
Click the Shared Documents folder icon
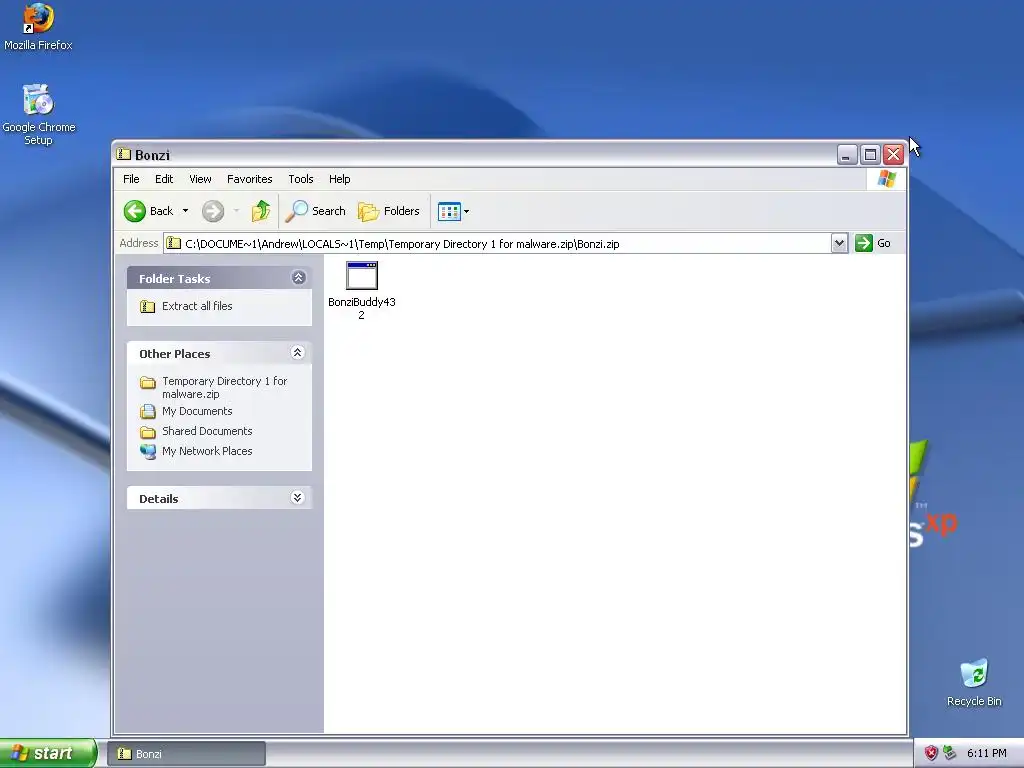point(148,432)
